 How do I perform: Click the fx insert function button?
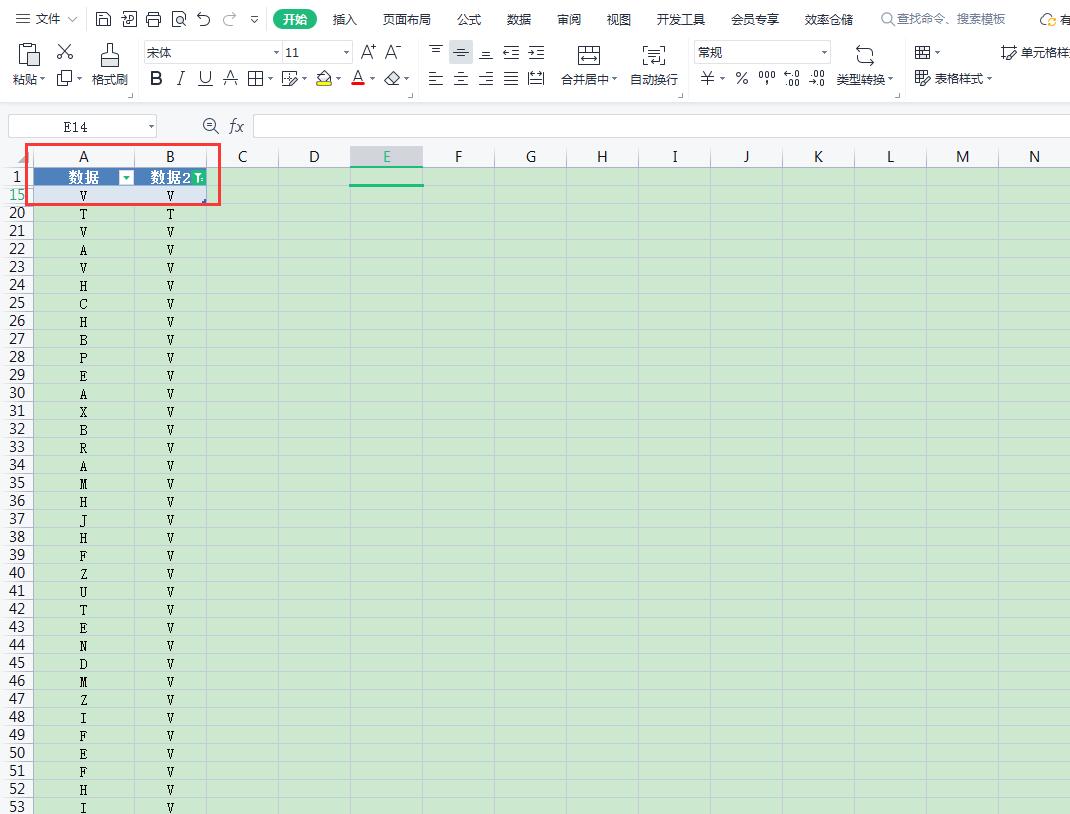(x=236, y=126)
